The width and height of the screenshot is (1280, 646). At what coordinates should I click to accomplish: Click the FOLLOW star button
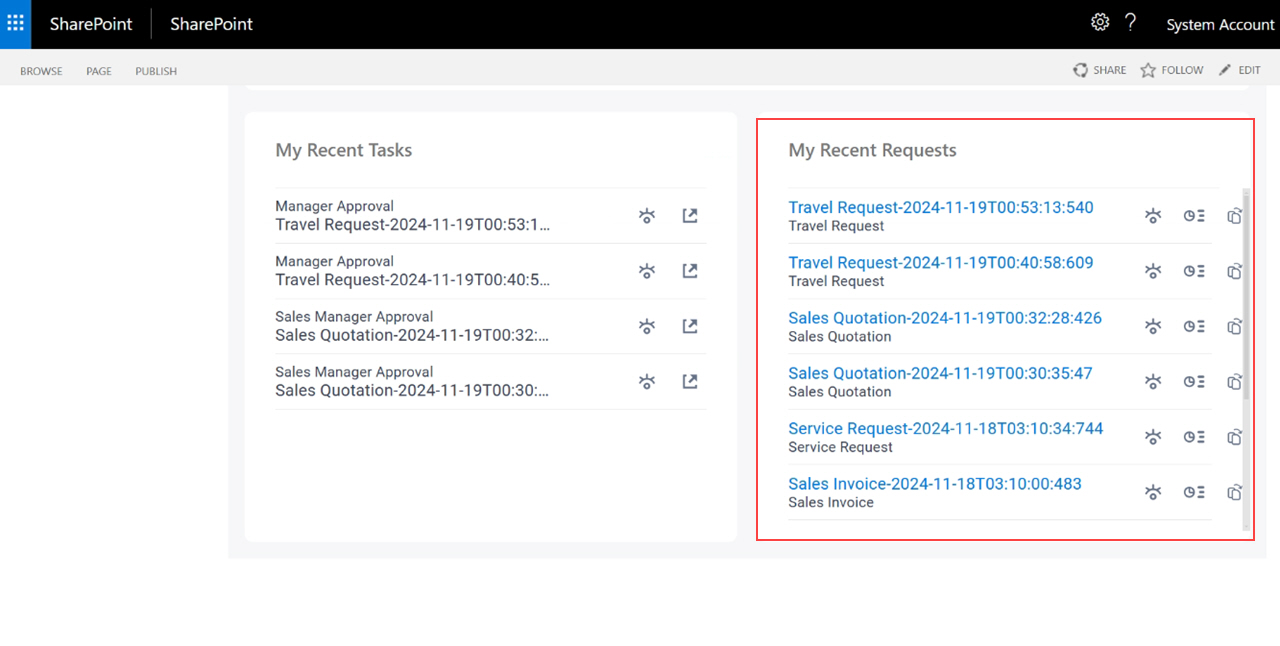1172,70
